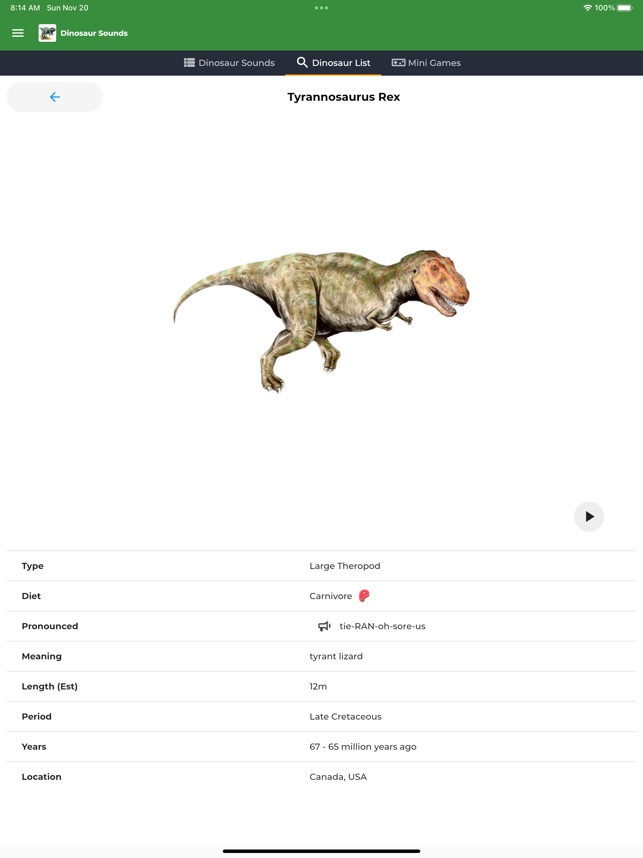The width and height of the screenshot is (643, 858).
Task: Open the hamburger menu
Action: (x=18, y=33)
